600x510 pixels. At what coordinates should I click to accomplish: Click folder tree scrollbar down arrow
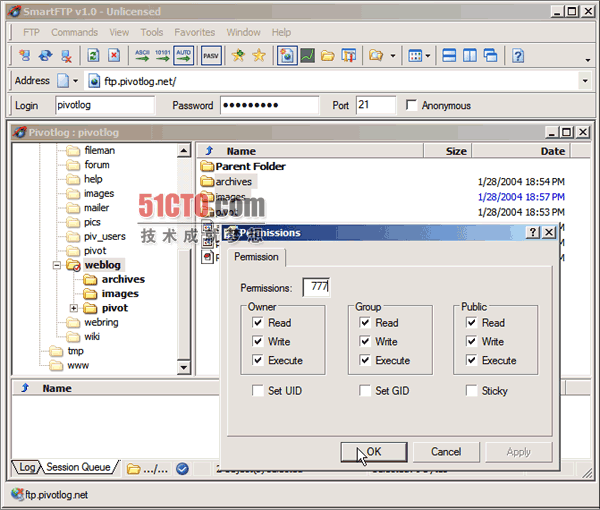point(184,368)
